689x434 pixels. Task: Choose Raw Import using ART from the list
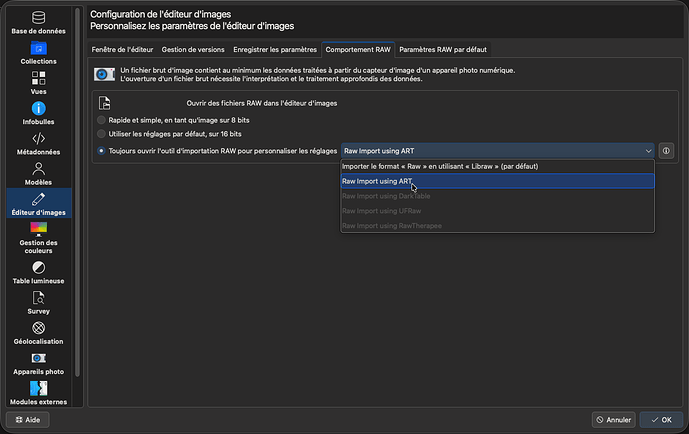coord(497,181)
